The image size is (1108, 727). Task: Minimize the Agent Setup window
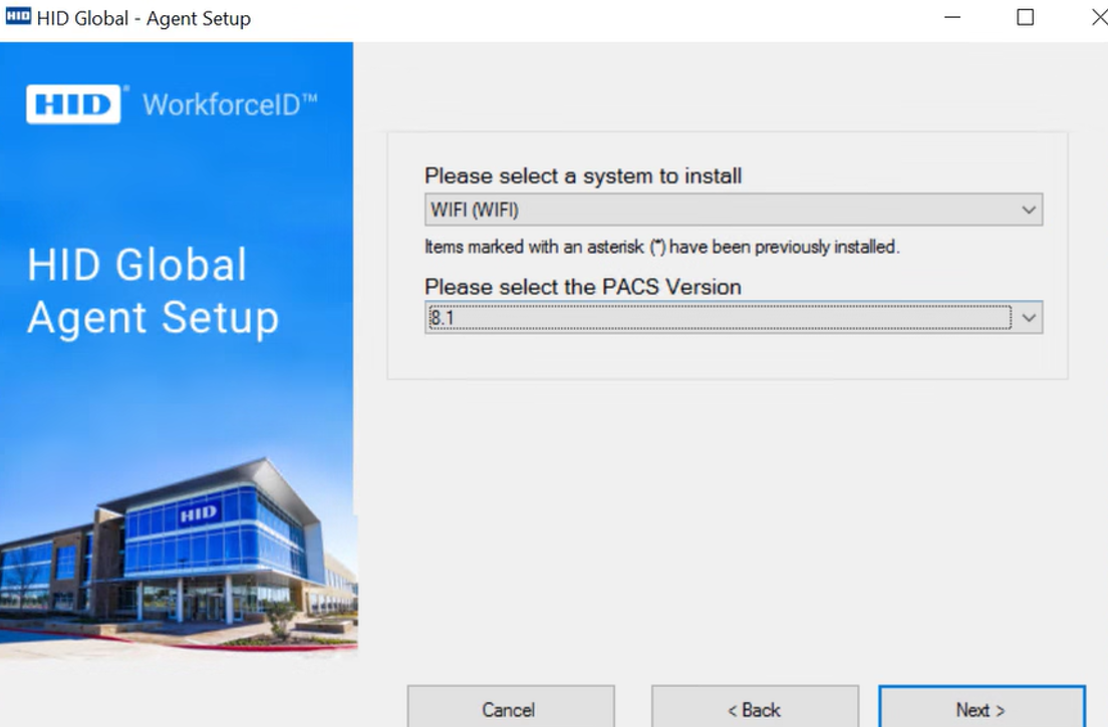pyautogui.click(x=952, y=18)
